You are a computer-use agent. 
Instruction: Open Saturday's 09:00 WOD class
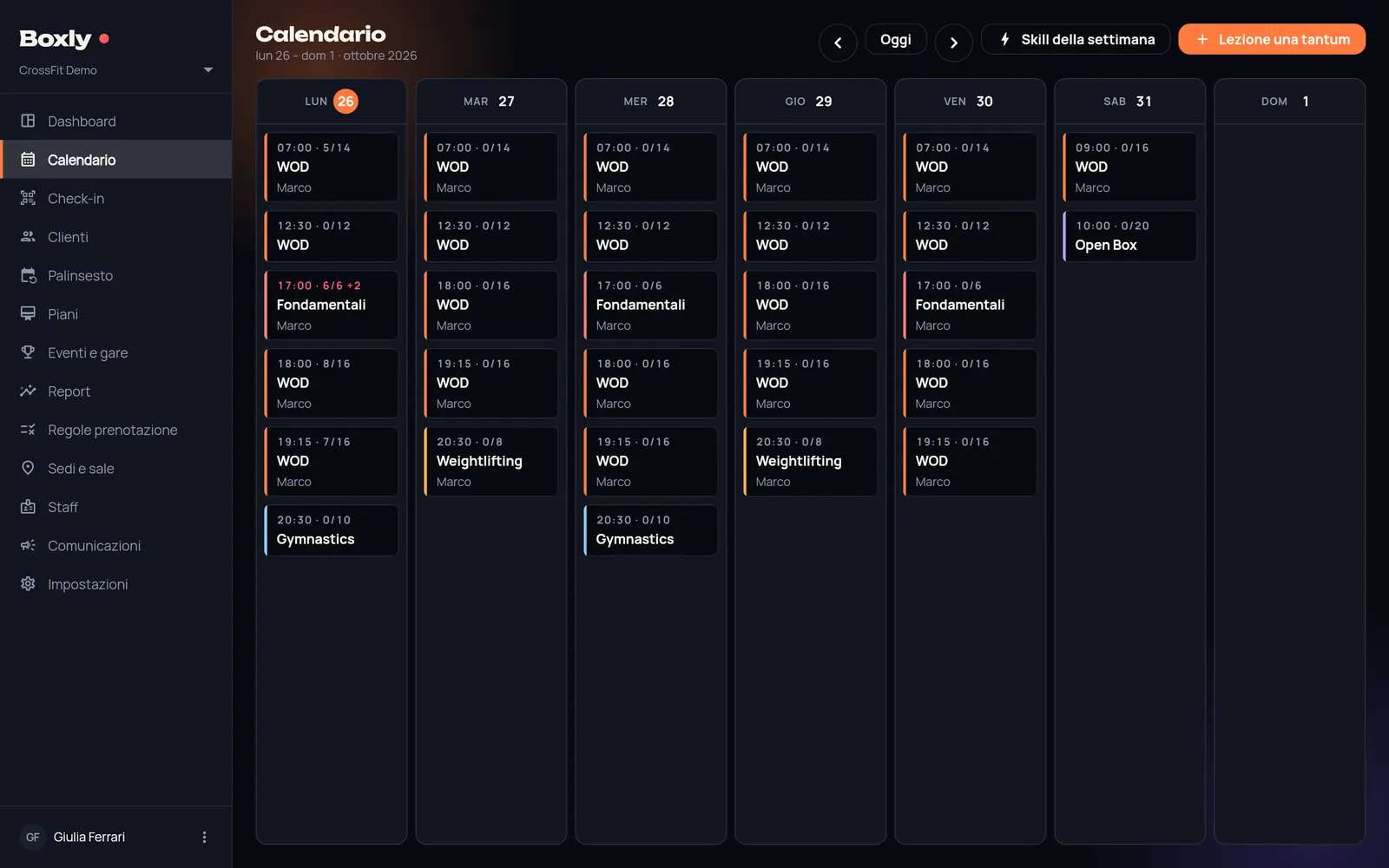pos(1130,167)
